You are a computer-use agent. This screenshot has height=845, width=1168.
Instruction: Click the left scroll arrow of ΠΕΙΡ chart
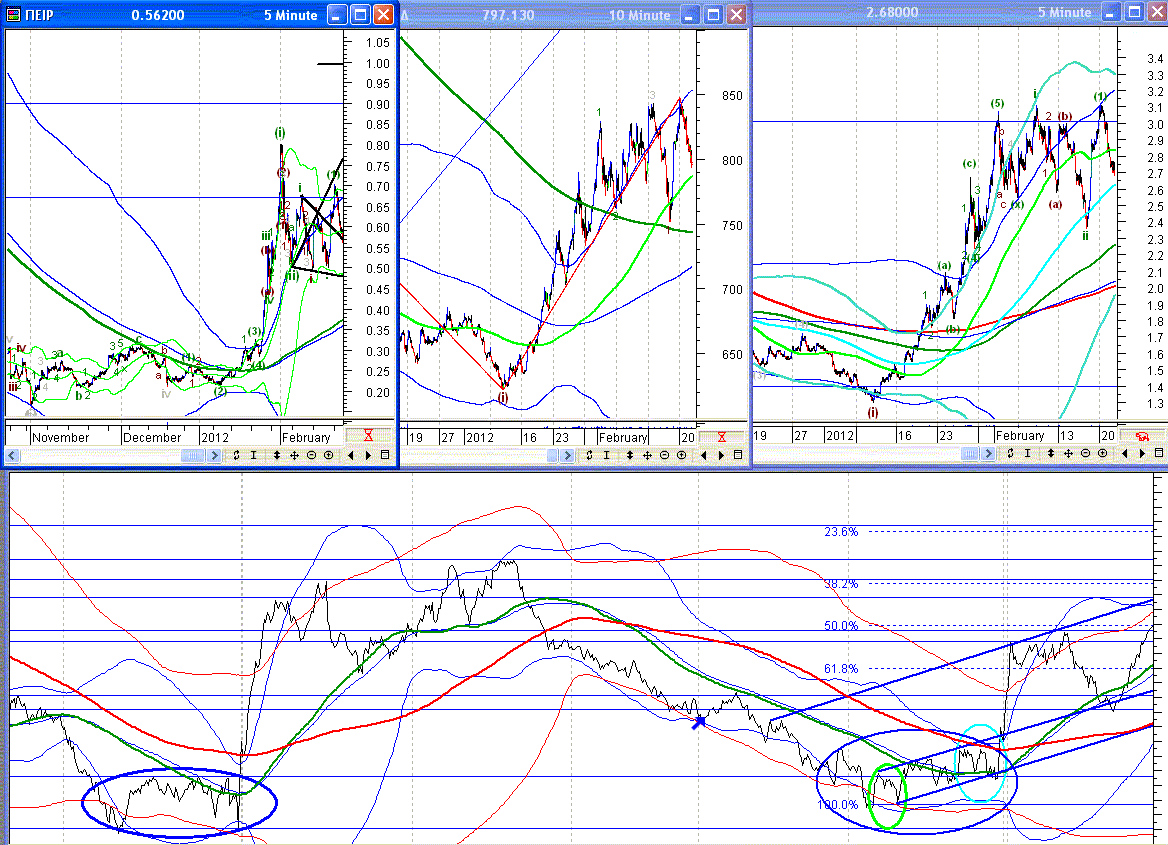[x=12, y=455]
